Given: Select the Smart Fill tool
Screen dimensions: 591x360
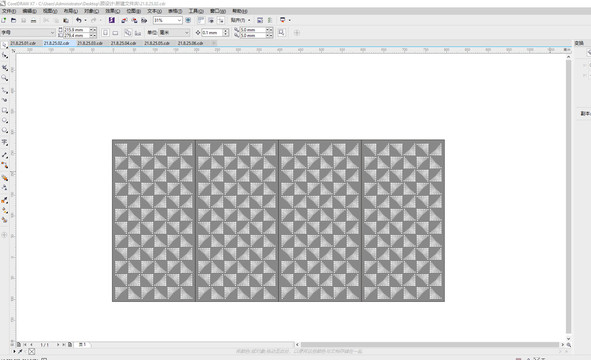Looking at the screenshot, I should tap(5, 220).
